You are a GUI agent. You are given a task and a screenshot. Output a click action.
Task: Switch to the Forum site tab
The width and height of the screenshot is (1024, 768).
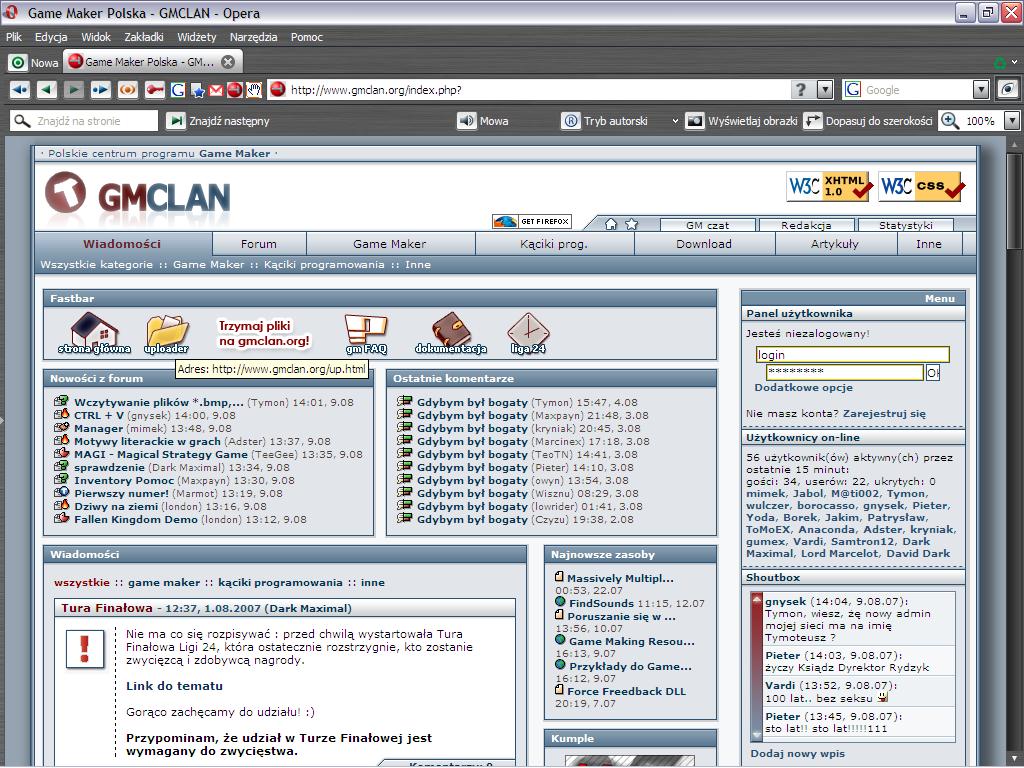tap(258, 244)
